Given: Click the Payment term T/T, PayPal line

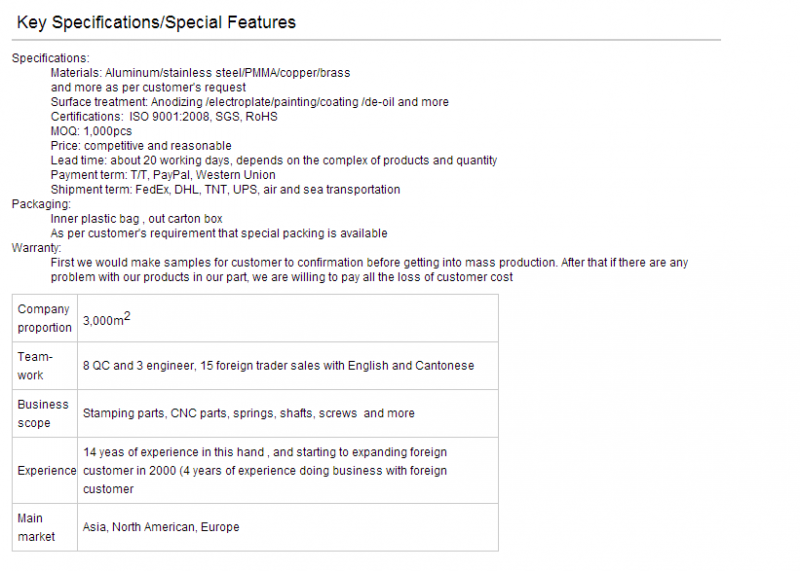Looking at the screenshot, I should [163, 175].
